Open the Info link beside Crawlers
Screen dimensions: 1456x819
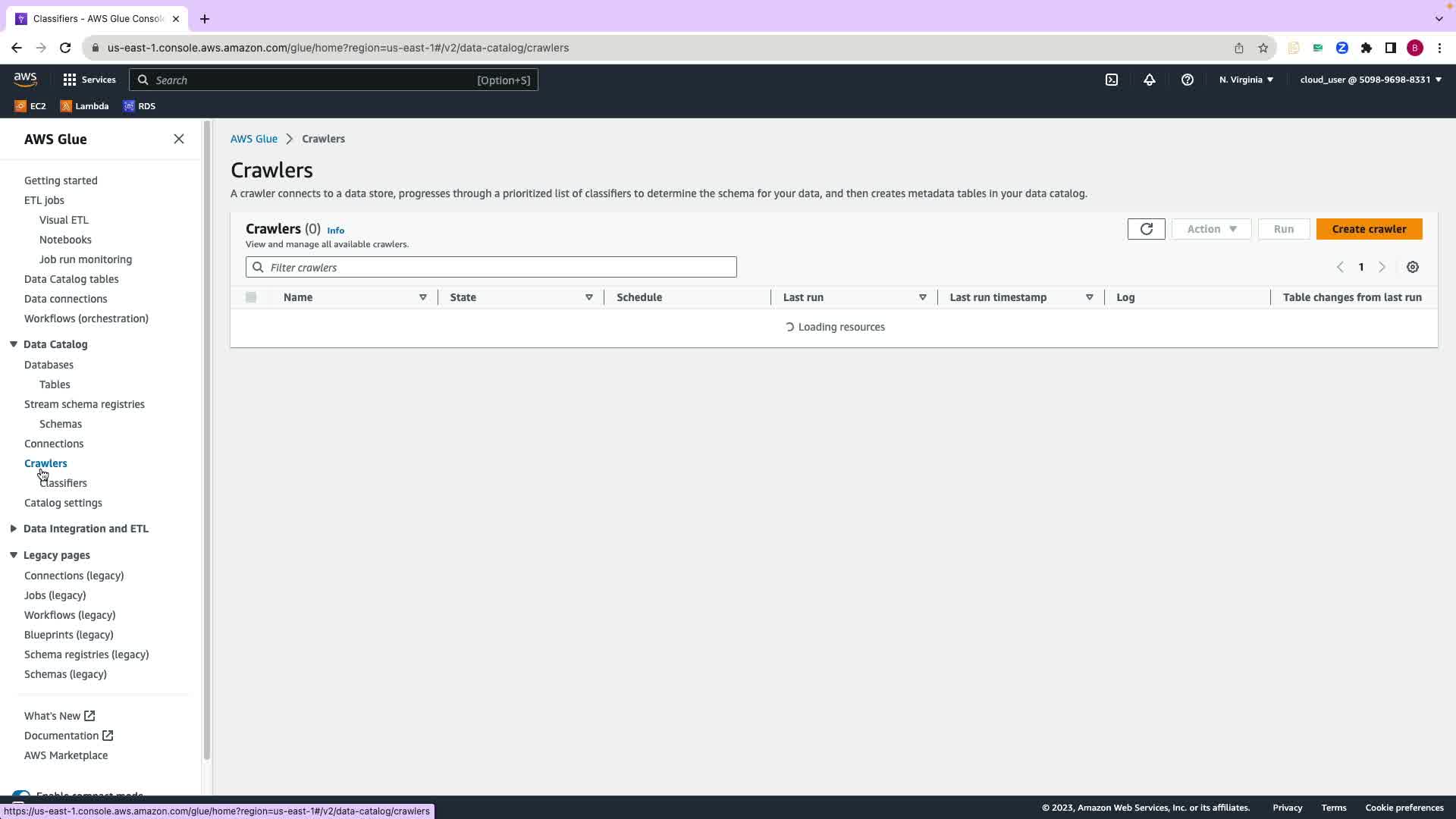[335, 231]
